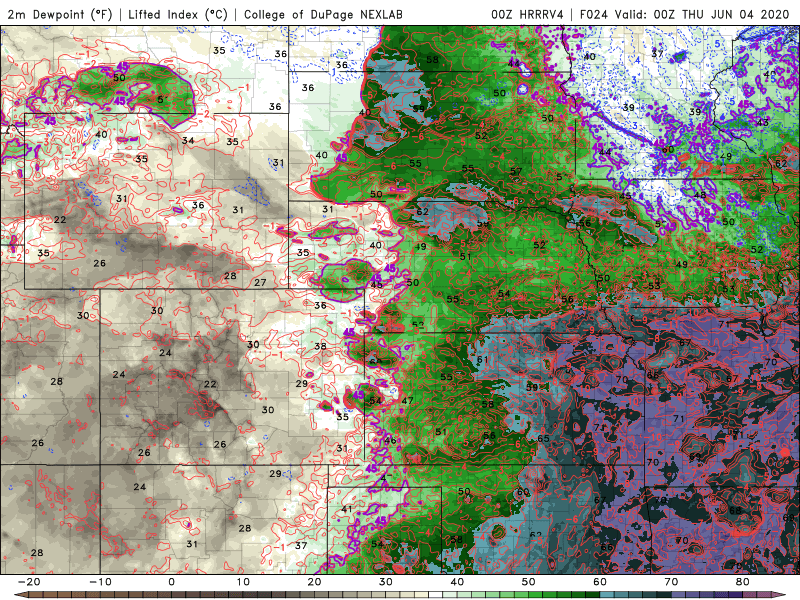This screenshot has width=800, height=600.
Task: Click the -10 label on color scale
Action: (100, 582)
